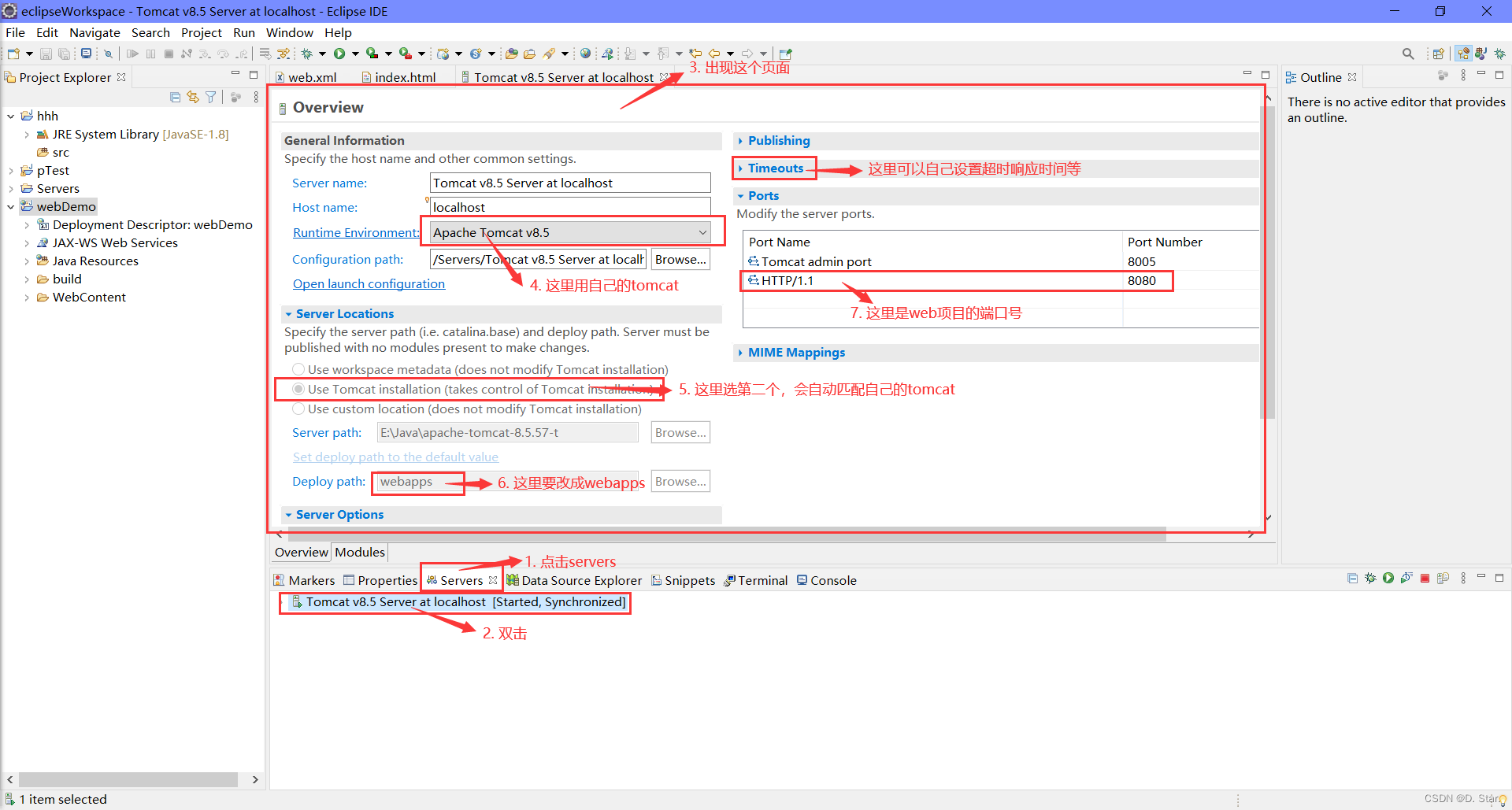The width and height of the screenshot is (1512, 810).
Task: Select Use custom location radio option
Action: tap(298, 409)
